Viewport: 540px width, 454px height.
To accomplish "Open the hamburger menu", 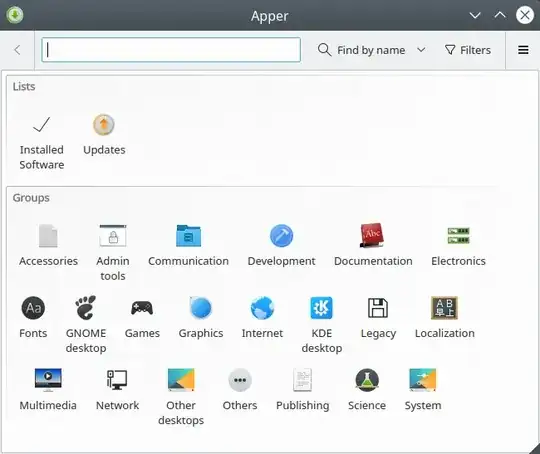I will click(x=523, y=50).
